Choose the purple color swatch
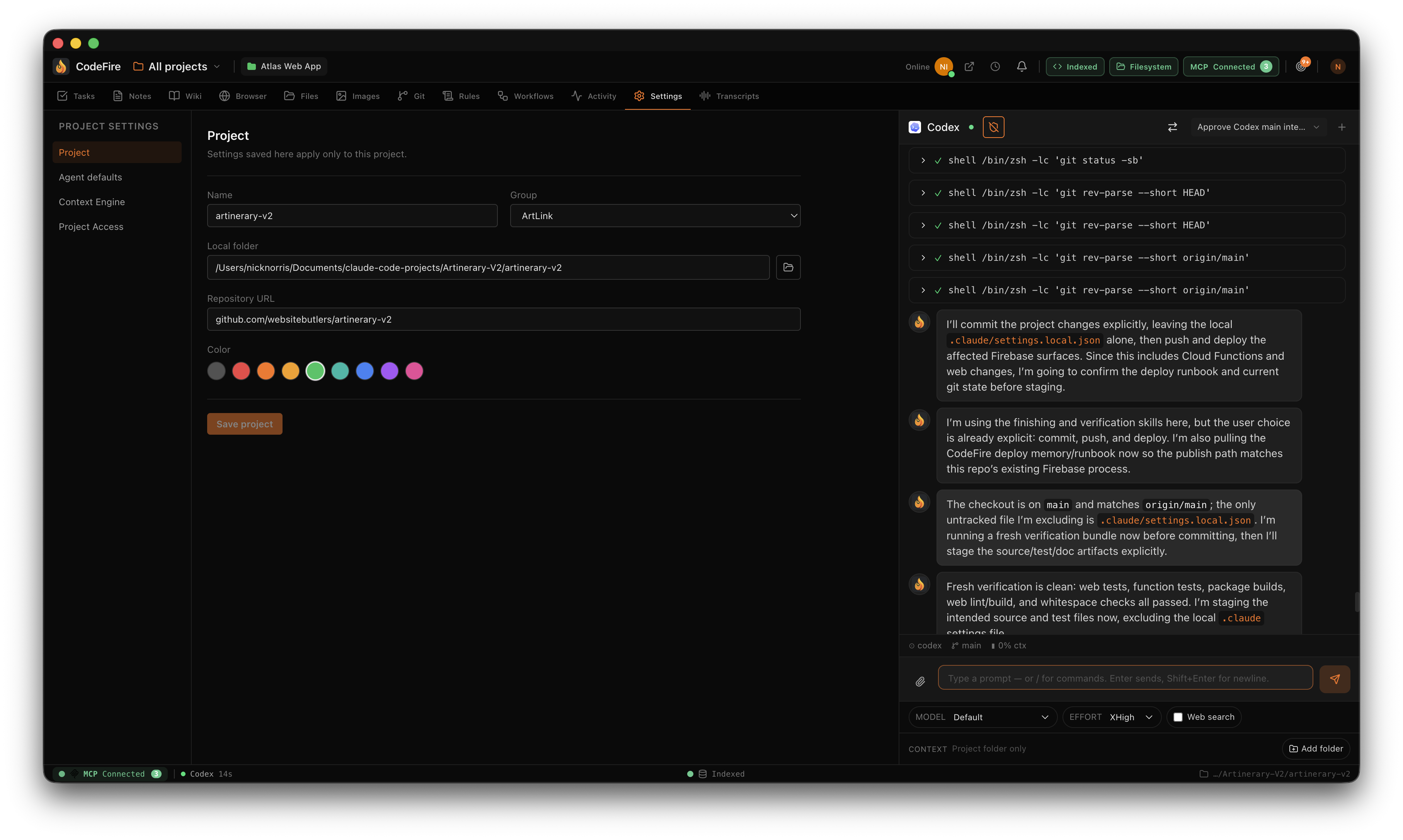This screenshot has height=840, width=1403. [x=390, y=371]
